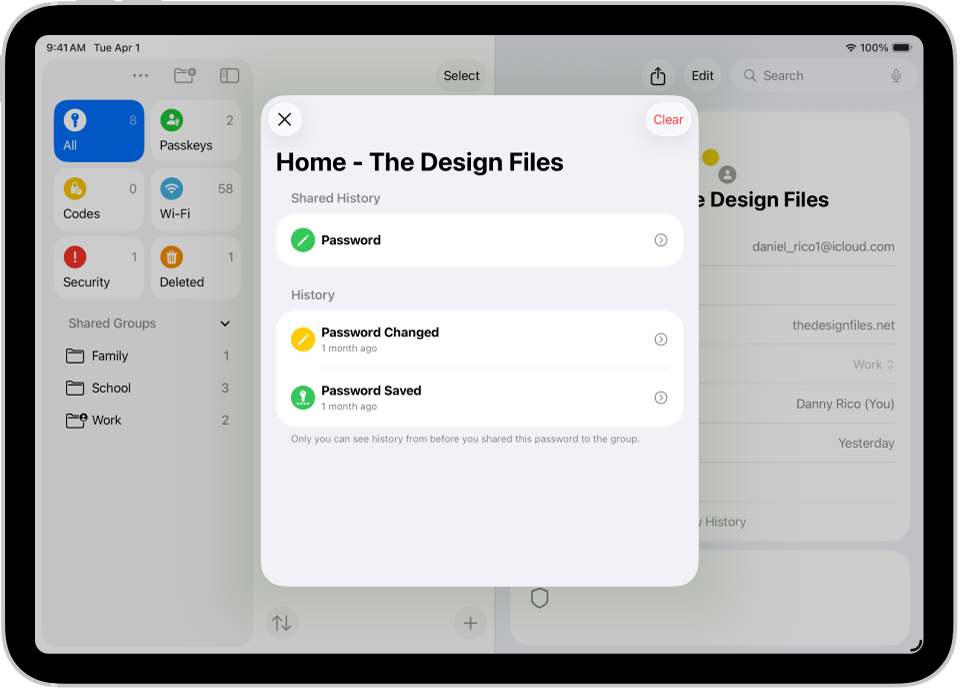This screenshot has width=960, height=690.
Task: Click chevron on Password Changed row
Action: (x=661, y=339)
